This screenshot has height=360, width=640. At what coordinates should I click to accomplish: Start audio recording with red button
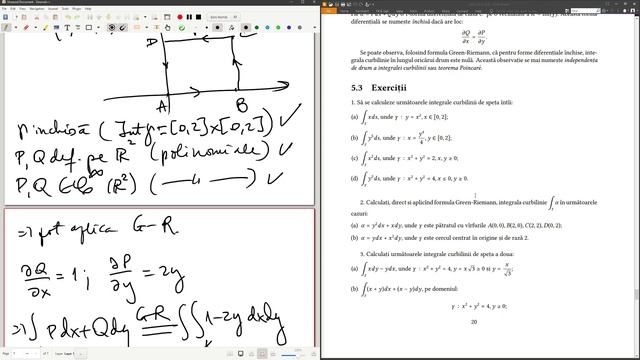pyautogui.click(x=180, y=17)
